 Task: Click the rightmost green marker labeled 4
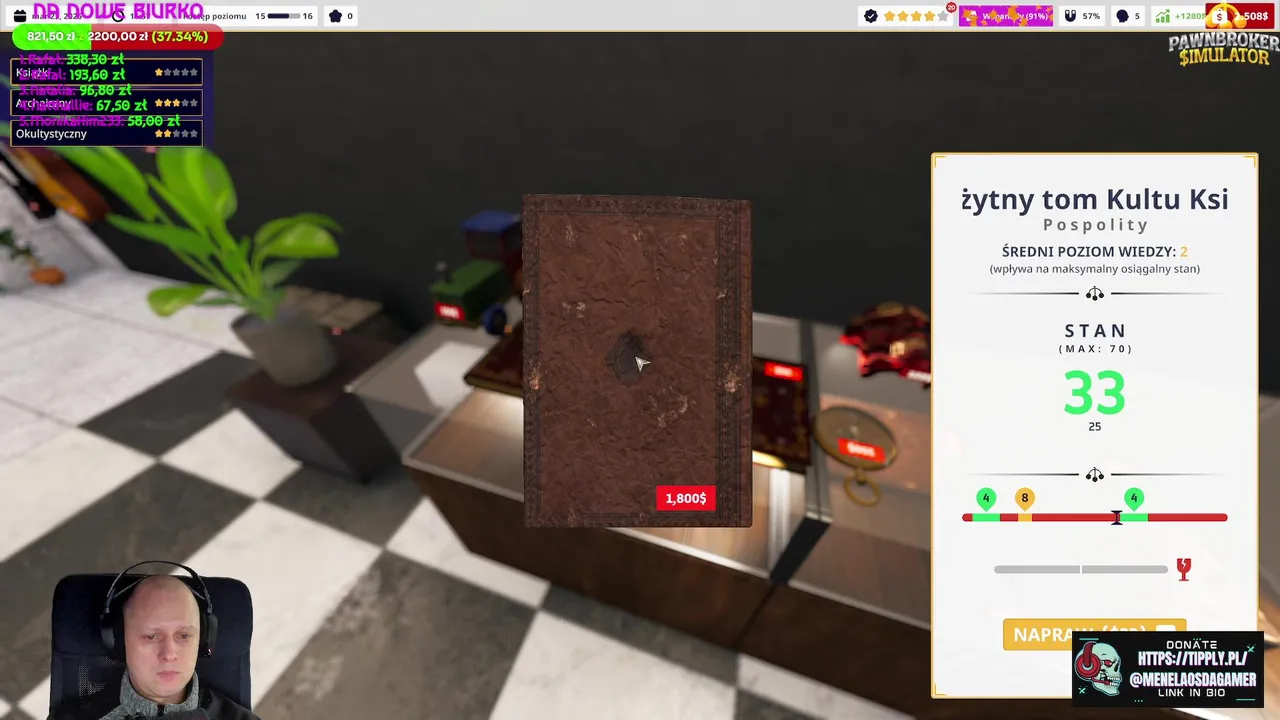tap(1133, 498)
